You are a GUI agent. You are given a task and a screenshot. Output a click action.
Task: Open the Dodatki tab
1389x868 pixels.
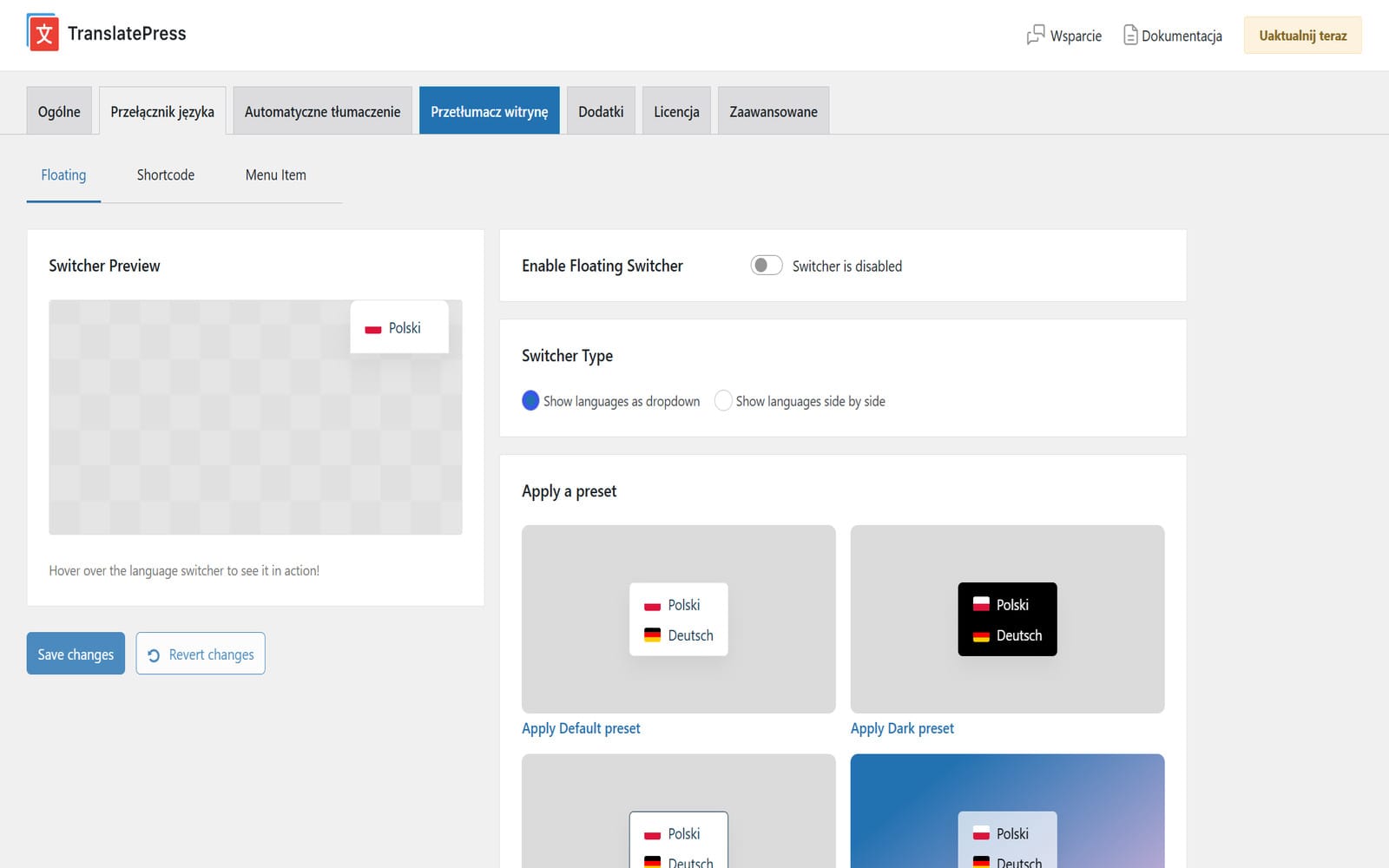[601, 111]
